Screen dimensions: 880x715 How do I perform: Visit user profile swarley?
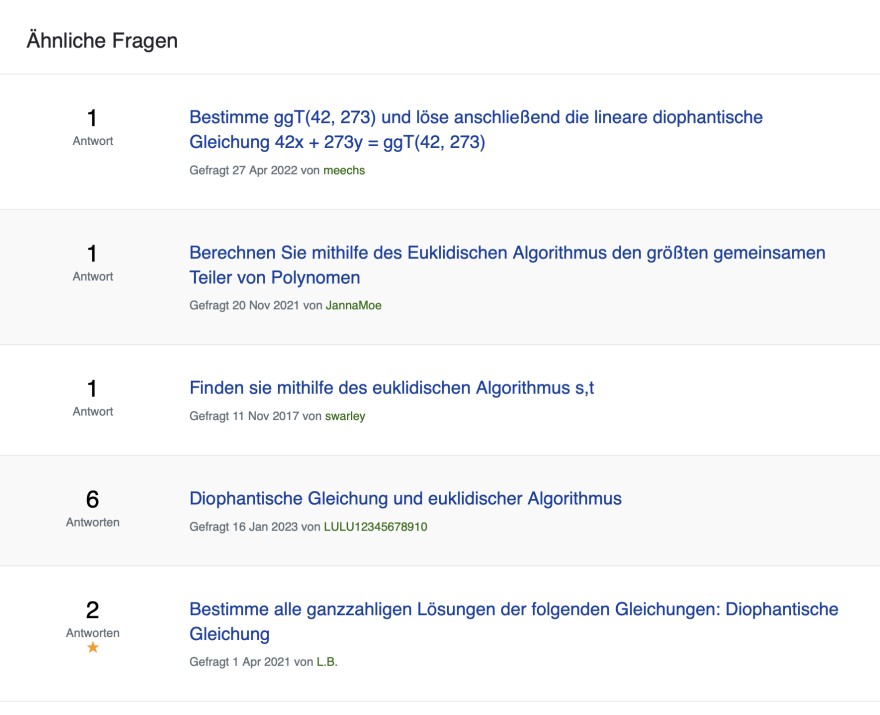click(345, 416)
